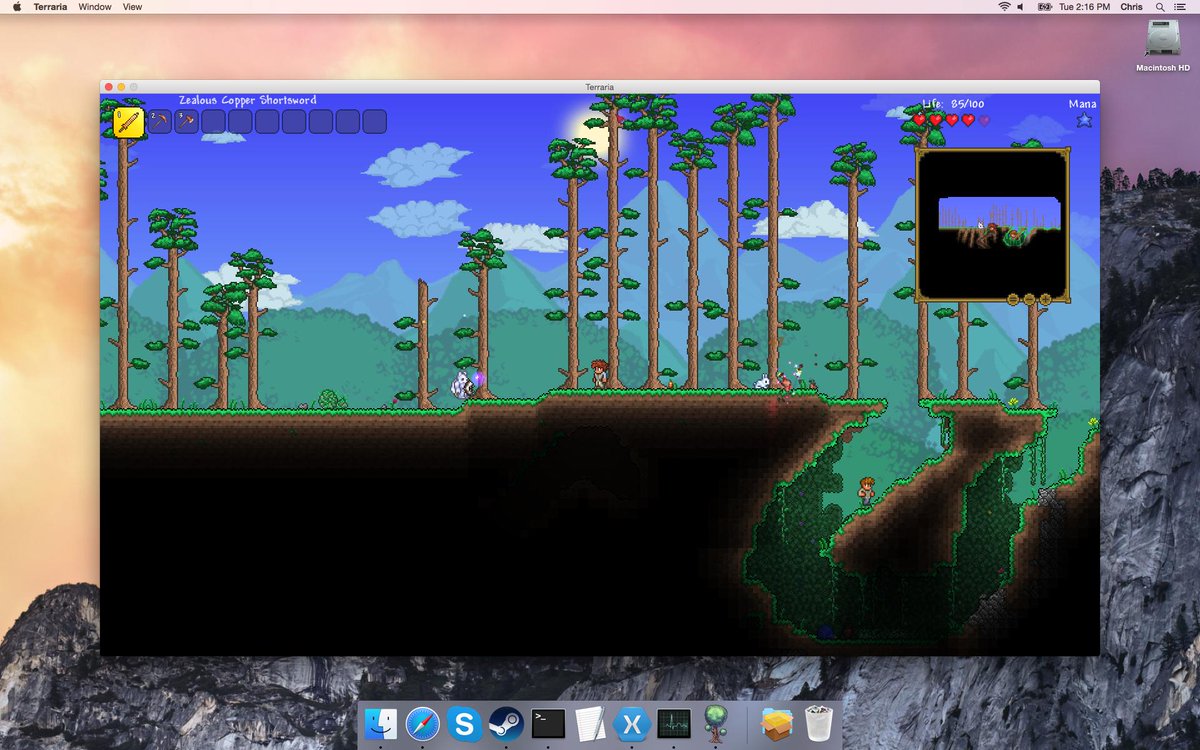Click the blue Mana star
1200x750 pixels.
pos(1084,120)
